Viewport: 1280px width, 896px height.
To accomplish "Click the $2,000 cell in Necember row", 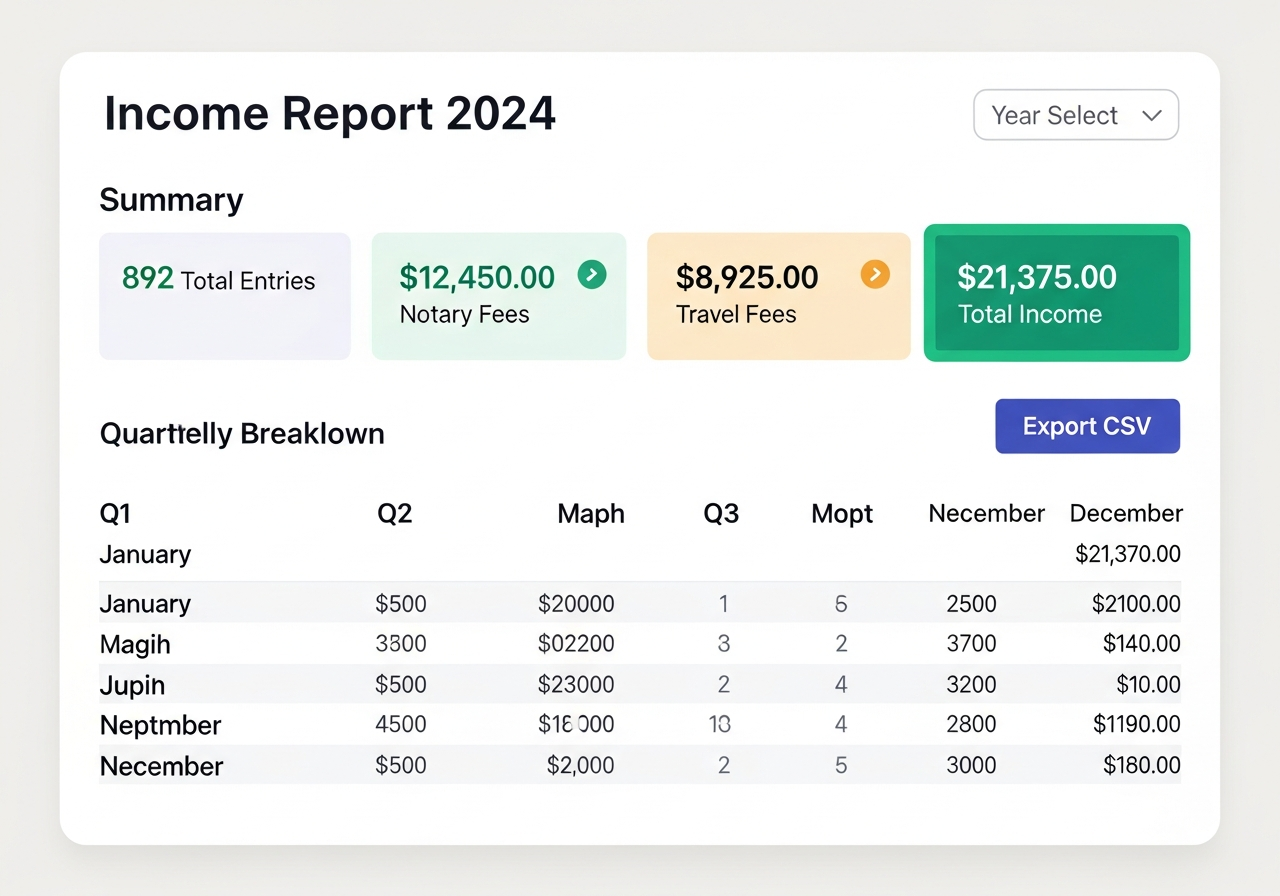I will point(580,765).
